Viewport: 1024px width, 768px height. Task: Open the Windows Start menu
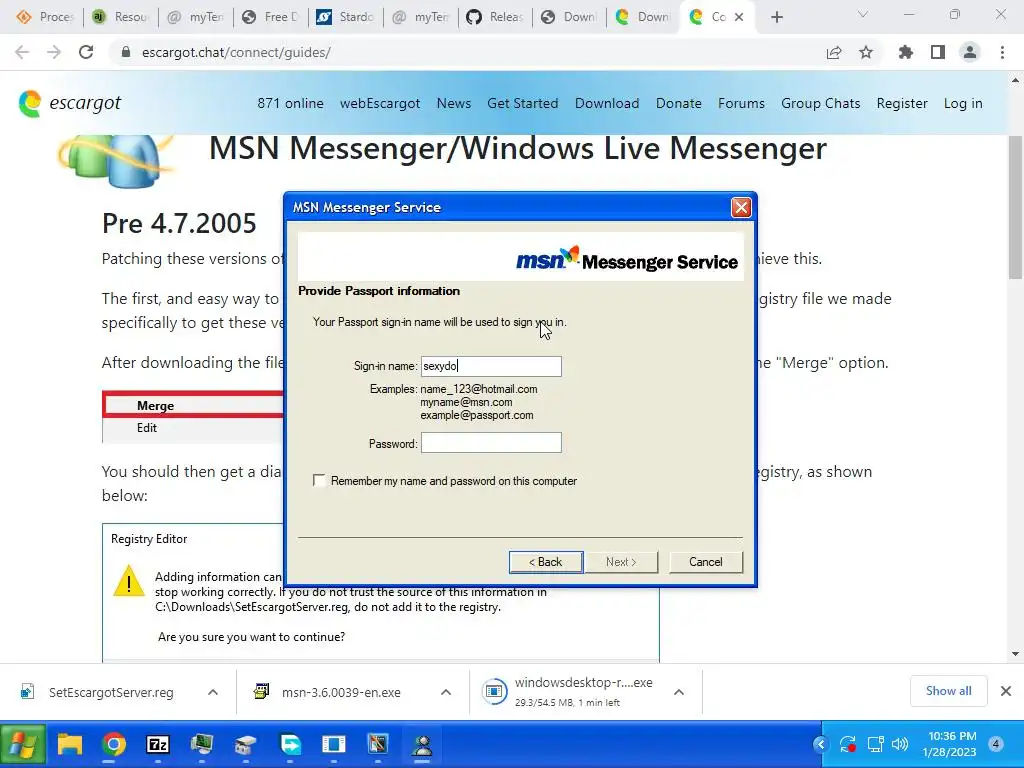coord(23,744)
